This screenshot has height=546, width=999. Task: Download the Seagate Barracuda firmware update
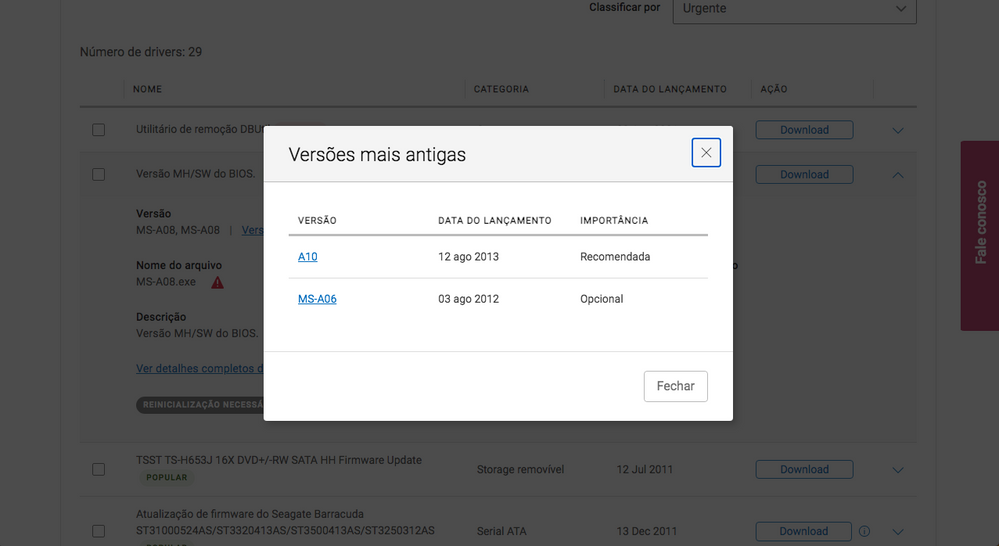pyautogui.click(x=804, y=531)
